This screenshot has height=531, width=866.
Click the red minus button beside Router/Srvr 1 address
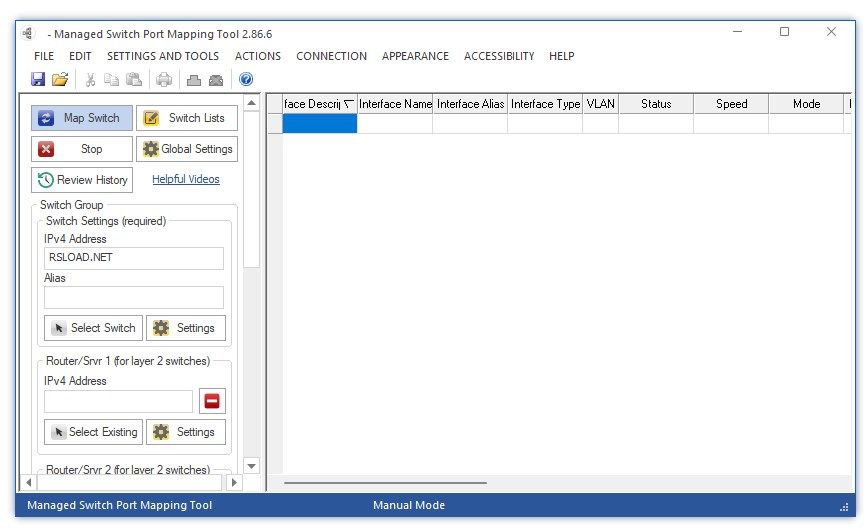click(212, 401)
